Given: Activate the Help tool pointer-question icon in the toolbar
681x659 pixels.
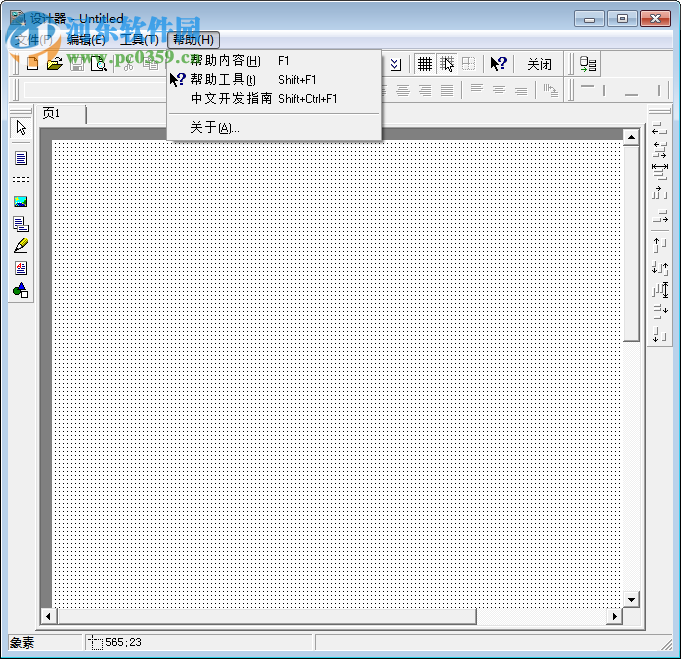Looking at the screenshot, I should 498,64.
